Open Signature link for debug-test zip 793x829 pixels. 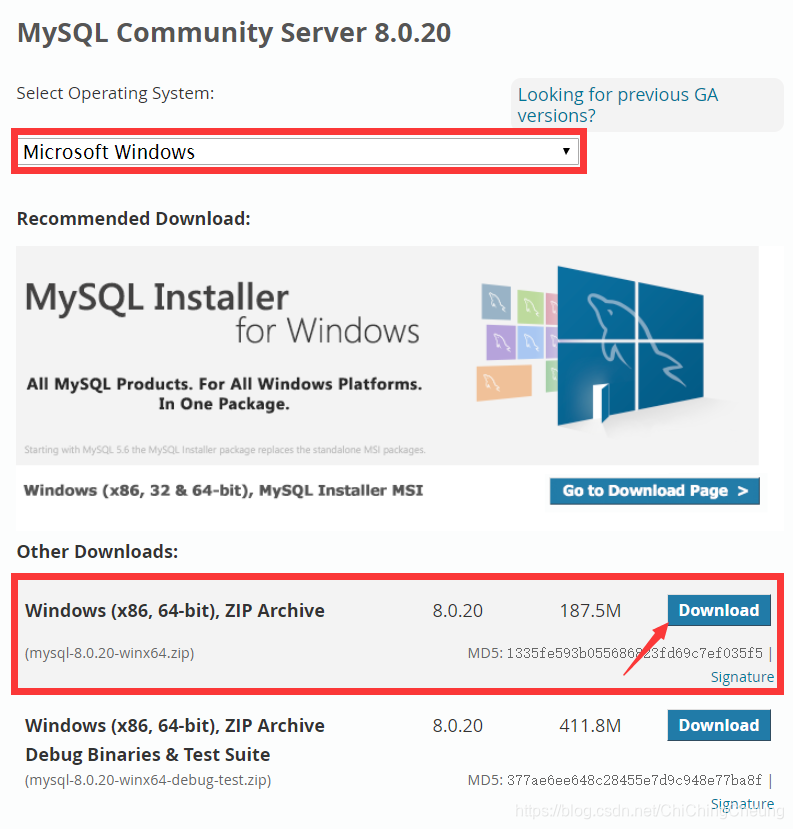point(742,804)
